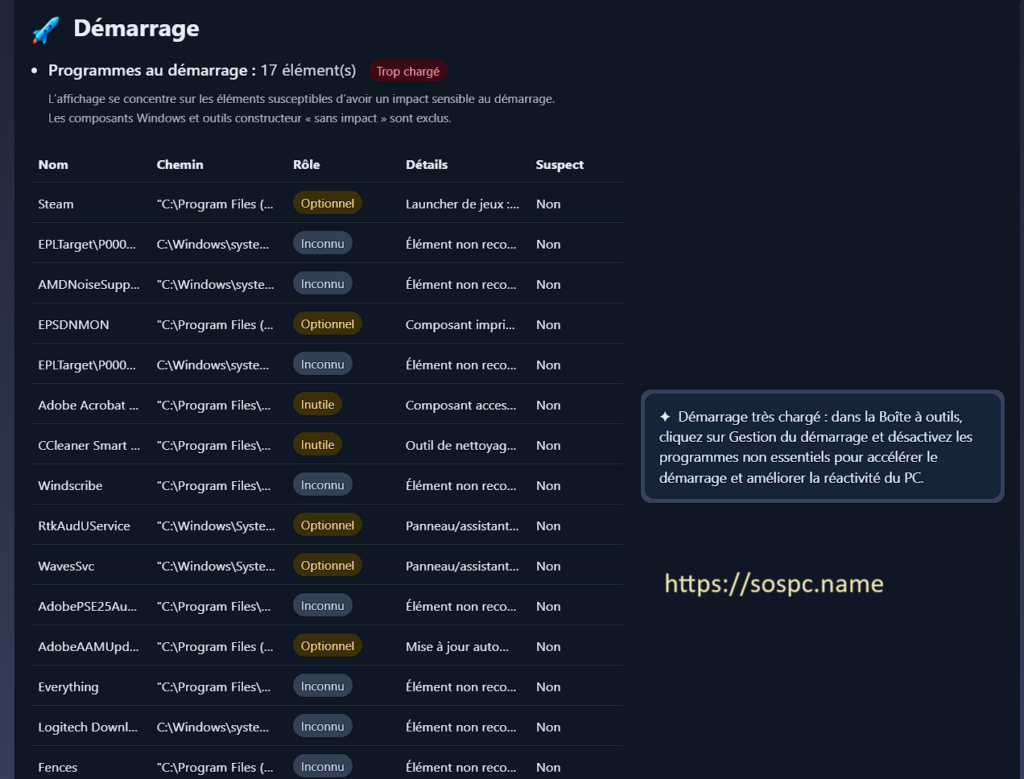Click the Everything program name
Viewport: 1024px width, 779px height.
point(68,687)
